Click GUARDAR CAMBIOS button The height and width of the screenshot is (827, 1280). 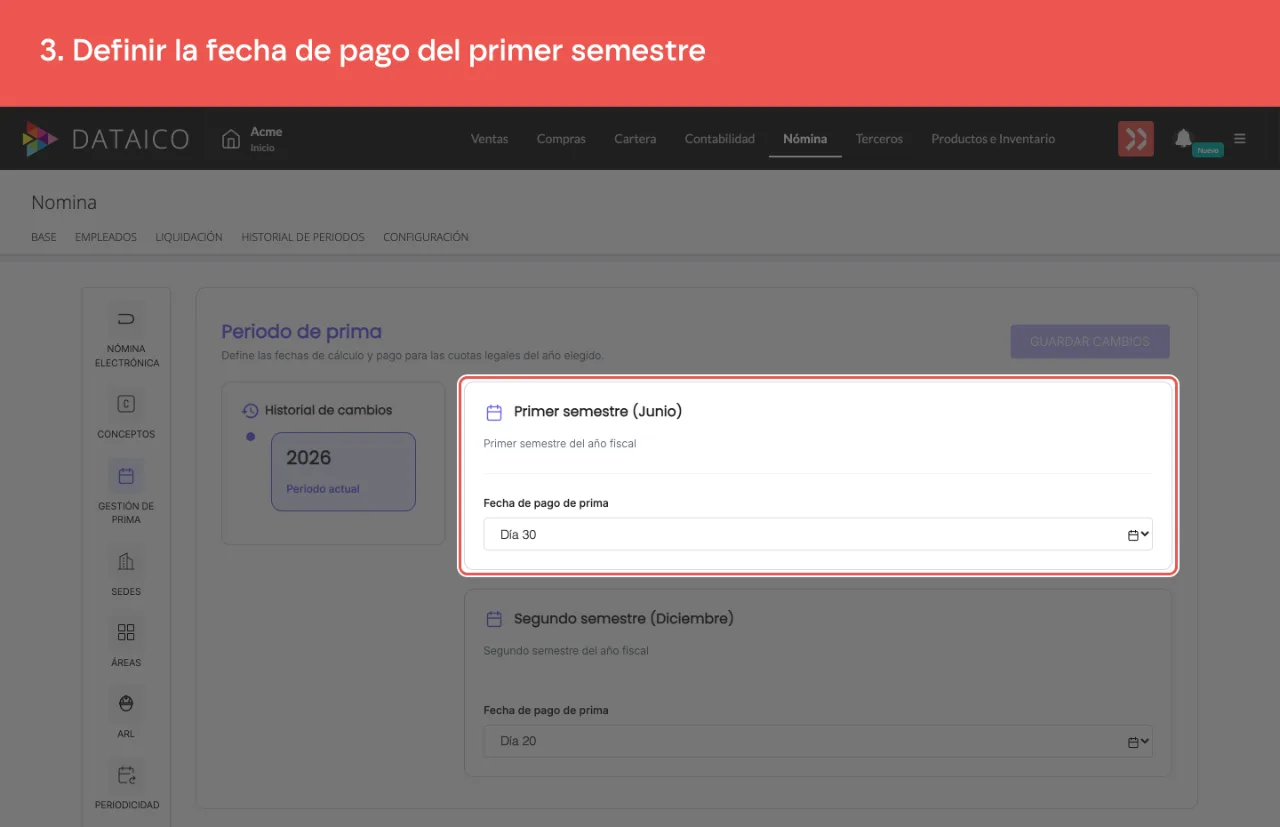pos(1090,341)
